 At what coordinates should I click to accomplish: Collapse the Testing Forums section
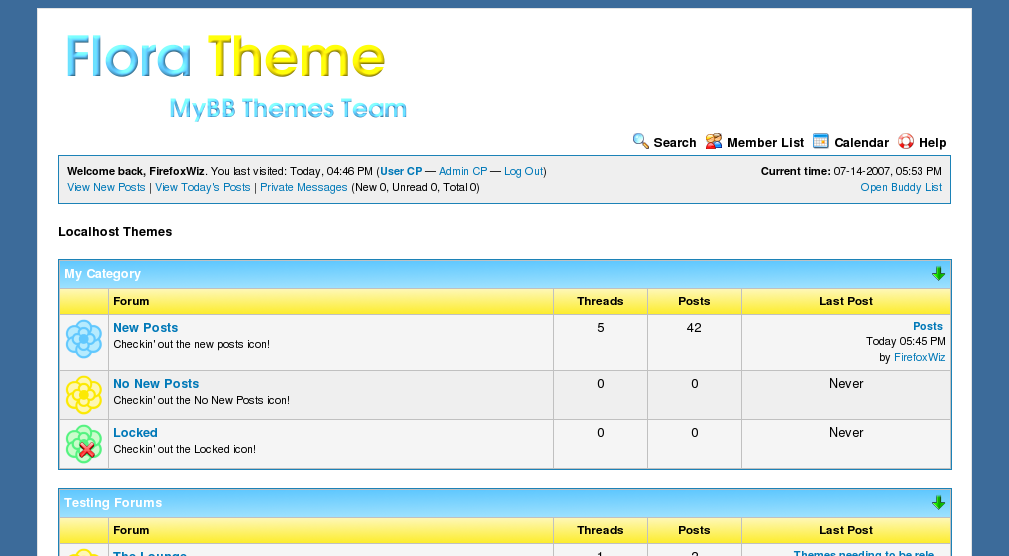point(938,503)
